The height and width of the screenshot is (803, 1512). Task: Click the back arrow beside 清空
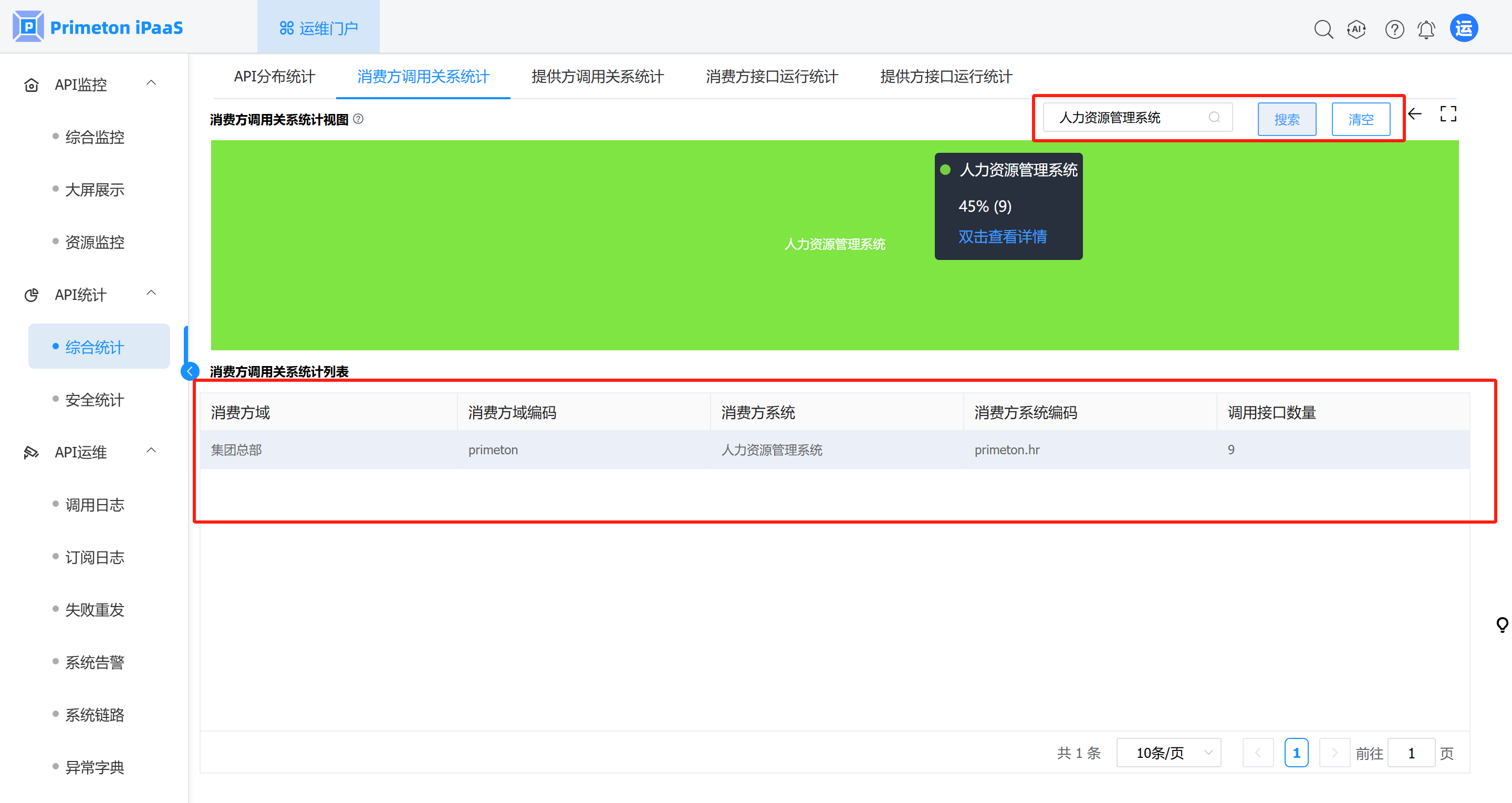tap(1415, 114)
